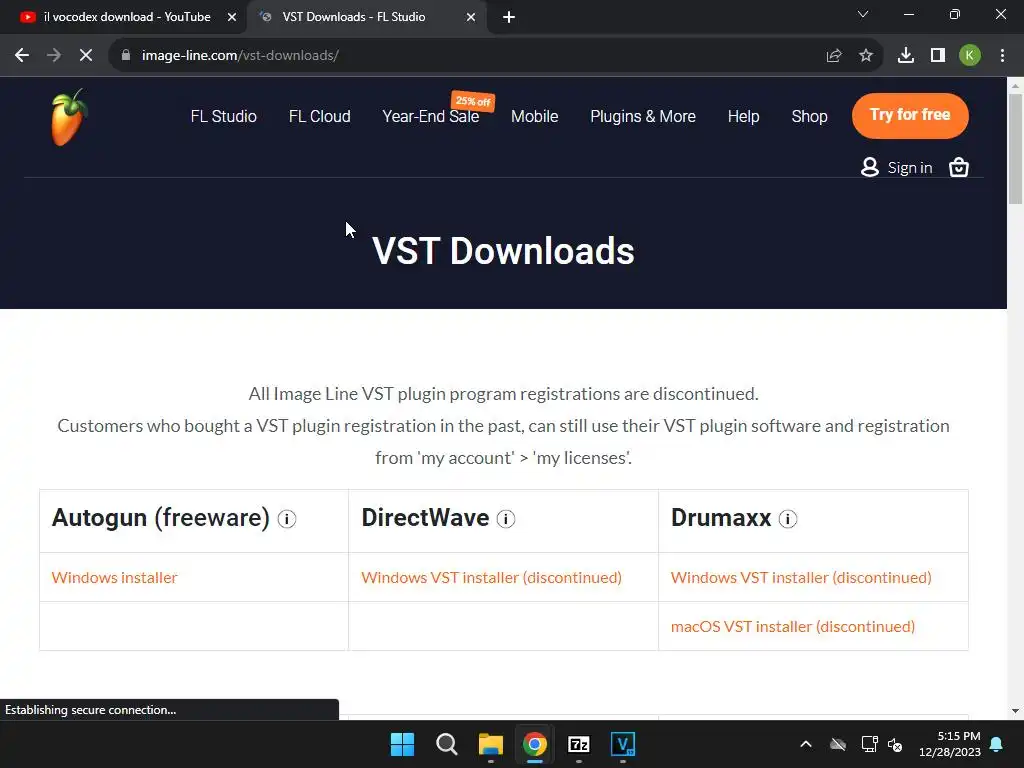Click the page vertical scrollbar thumb
The height and width of the screenshot is (768, 1024).
click(x=1015, y=149)
